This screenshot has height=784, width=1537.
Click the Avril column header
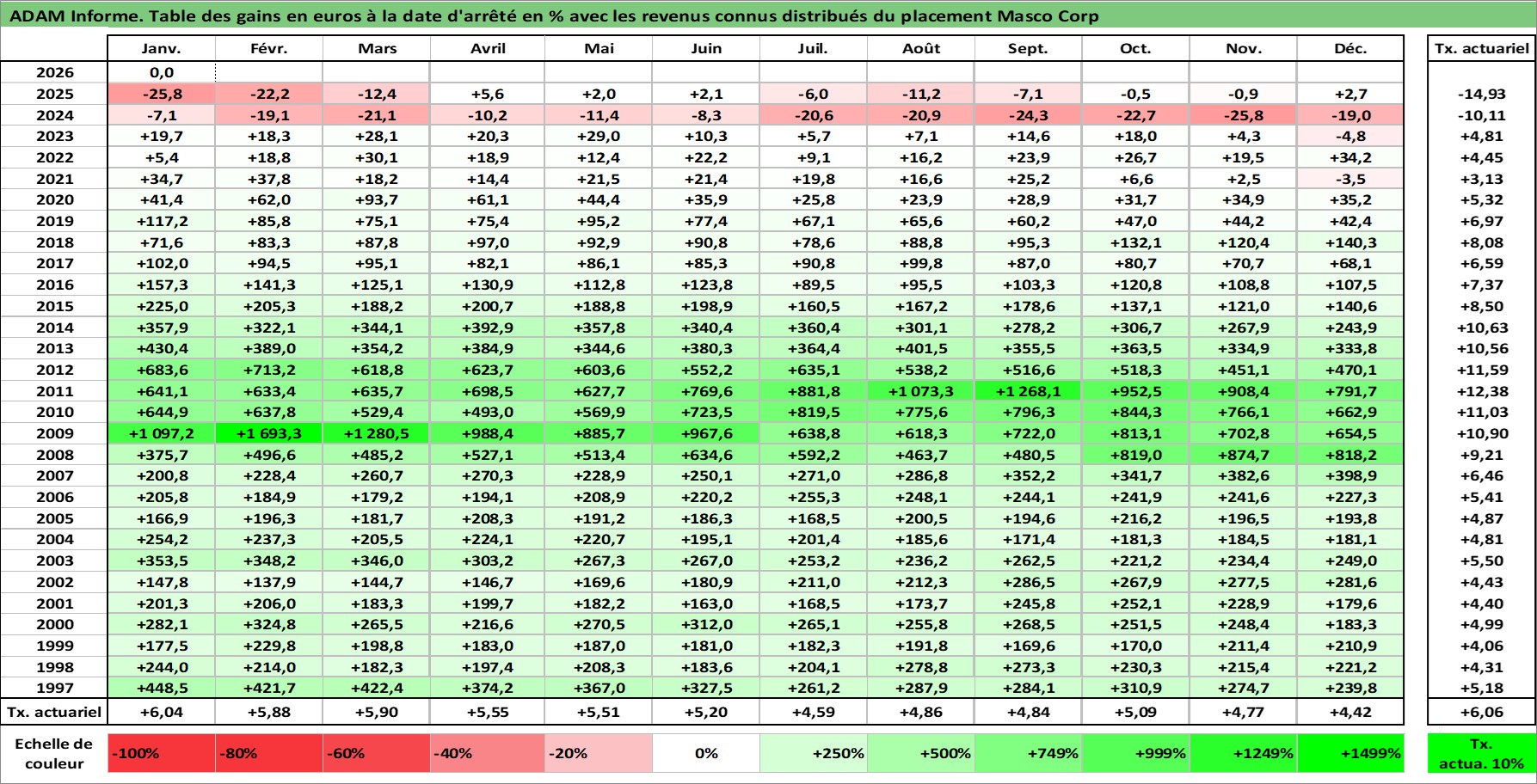[x=488, y=48]
